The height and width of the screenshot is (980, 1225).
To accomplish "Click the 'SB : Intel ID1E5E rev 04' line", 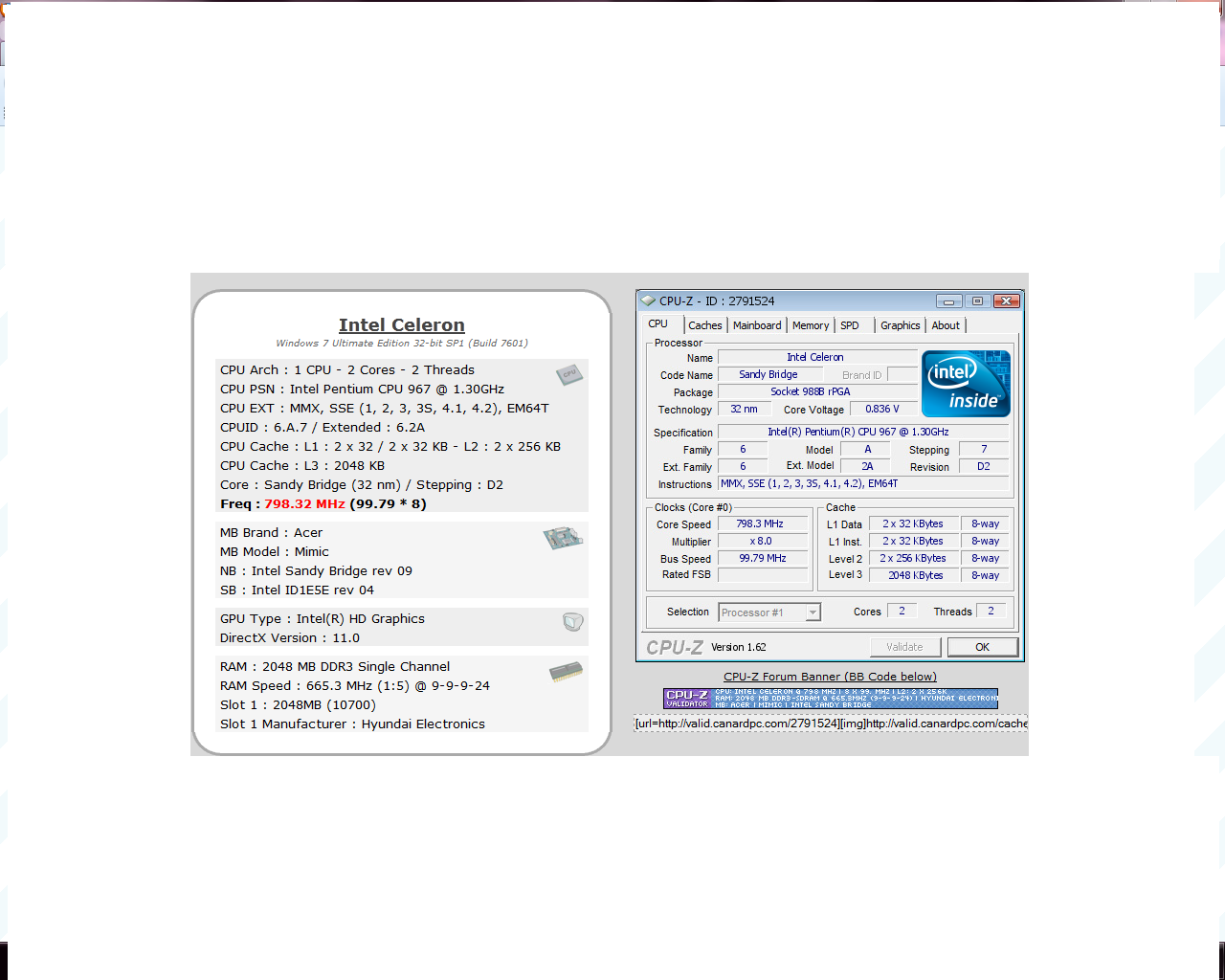I will coord(297,590).
